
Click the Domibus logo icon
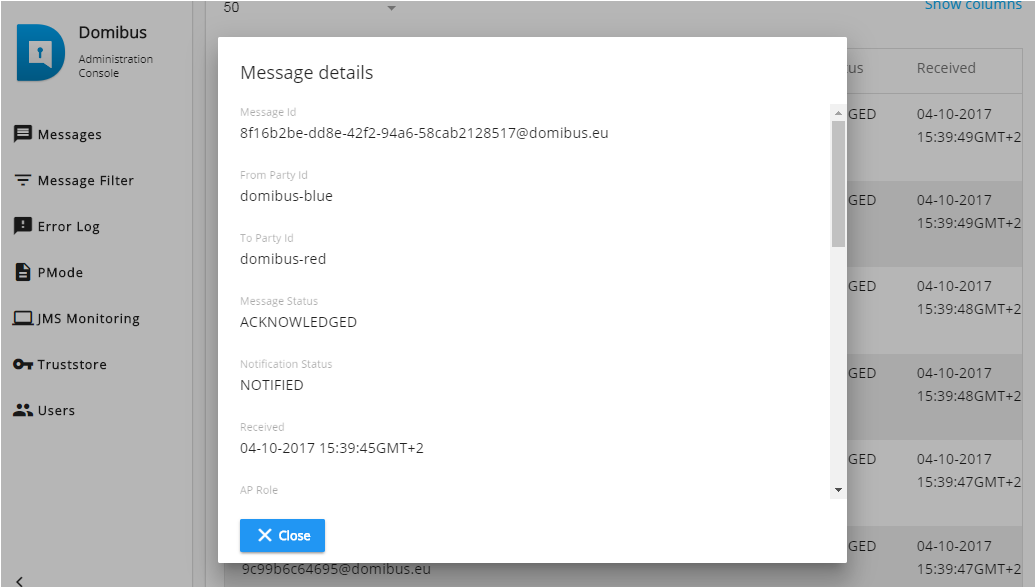click(x=41, y=53)
